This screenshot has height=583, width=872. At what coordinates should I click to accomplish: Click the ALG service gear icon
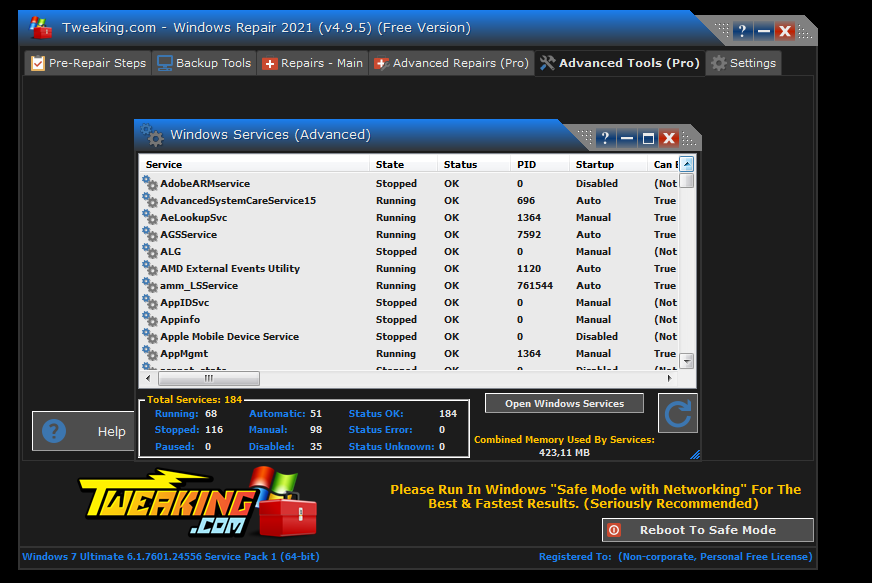point(150,251)
